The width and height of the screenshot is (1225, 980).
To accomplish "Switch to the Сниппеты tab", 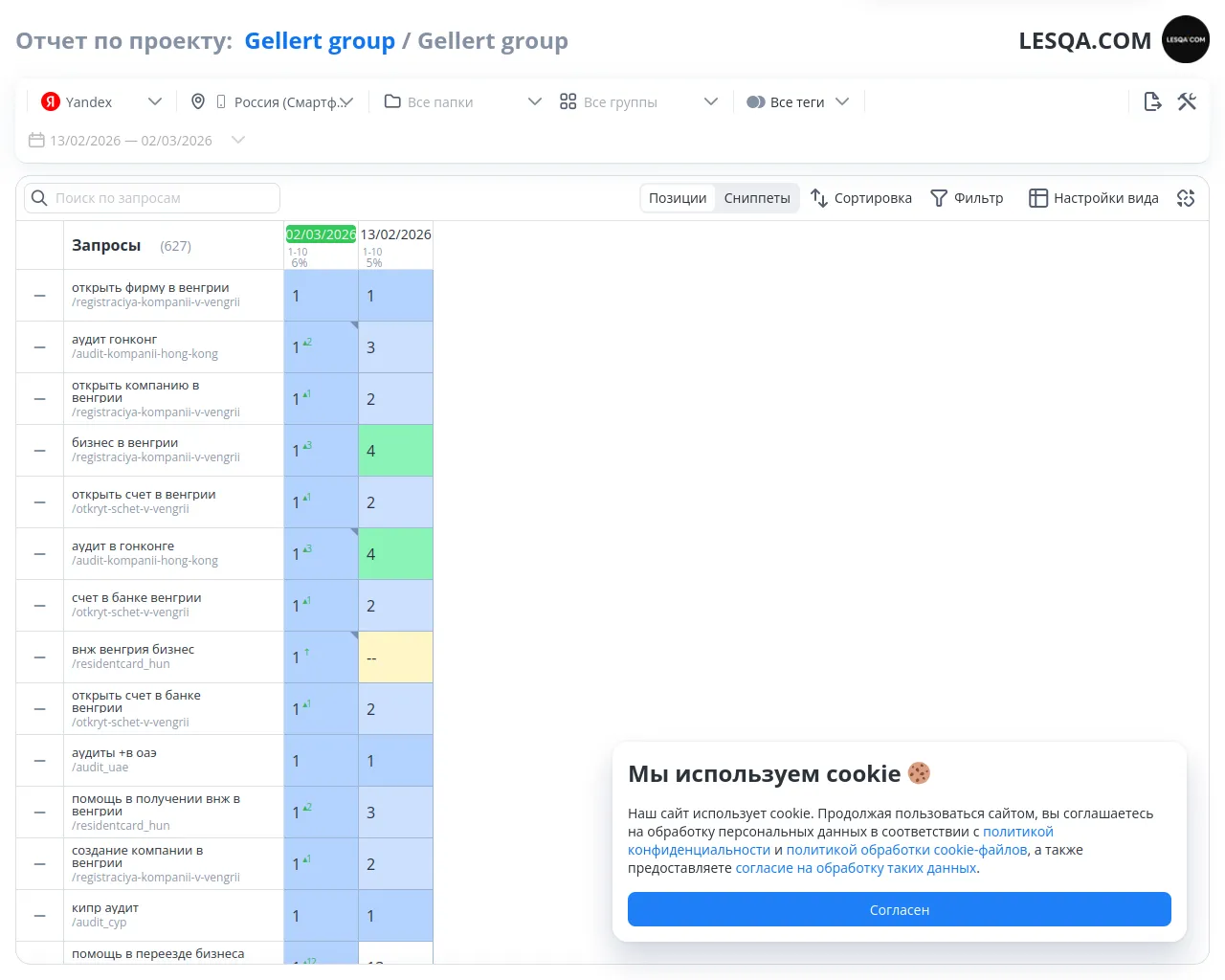I will click(x=756, y=198).
